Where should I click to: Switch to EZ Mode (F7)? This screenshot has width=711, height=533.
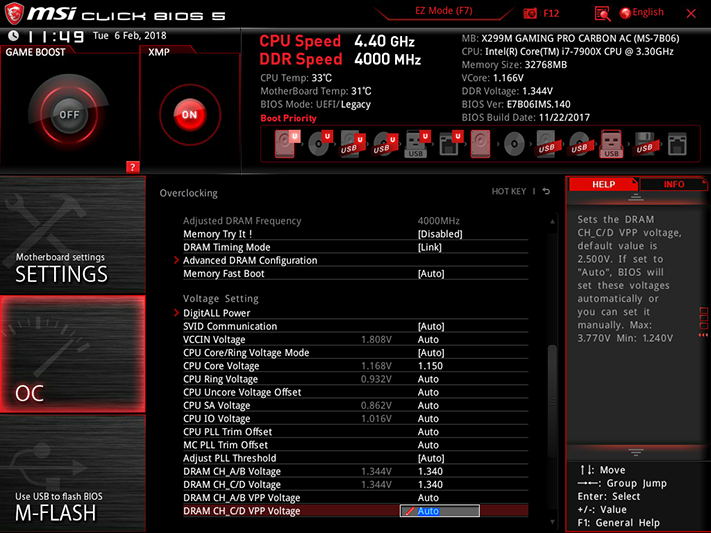(x=443, y=11)
